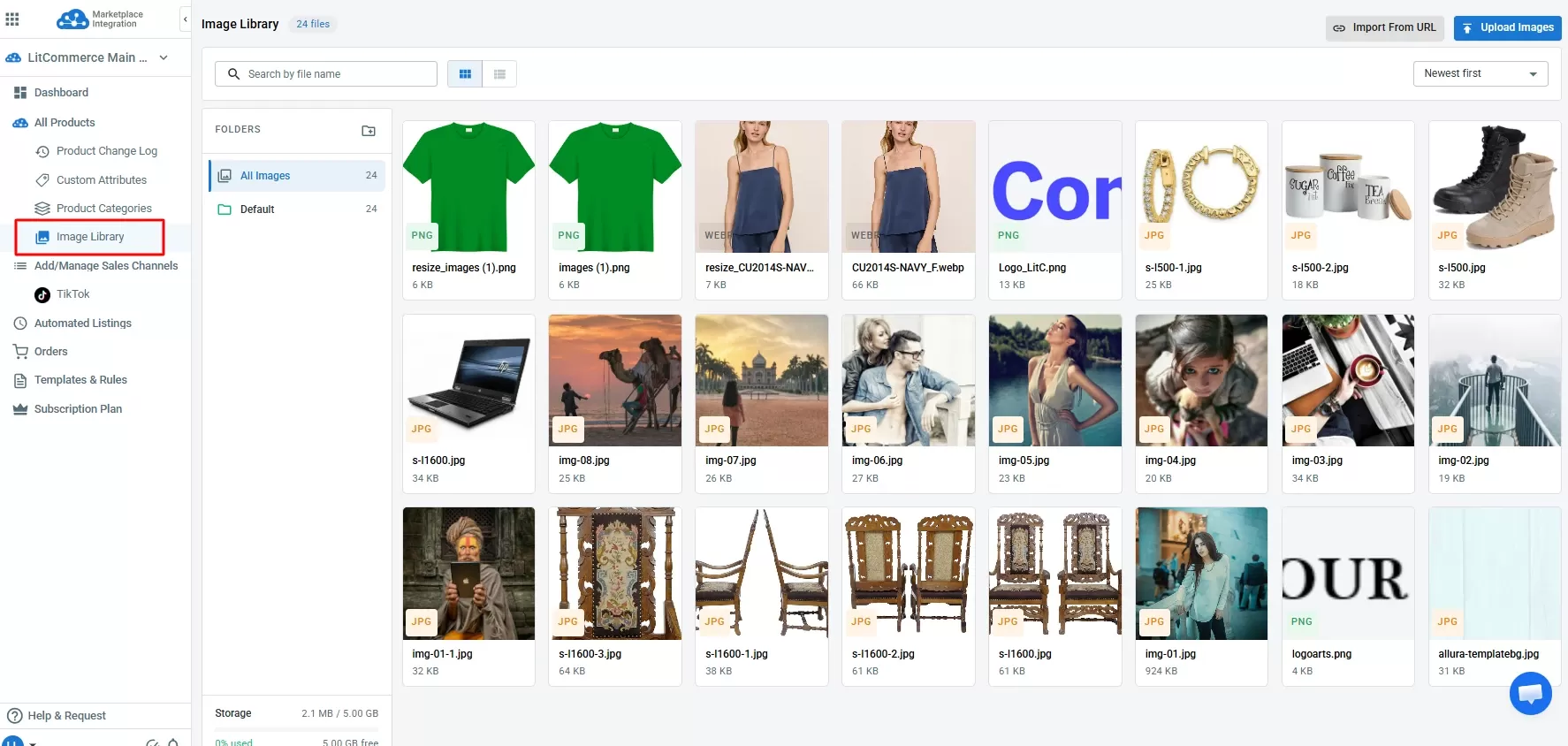This screenshot has height=746, width=1568.
Task: Open Subscription Plan page
Action: [x=78, y=409]
